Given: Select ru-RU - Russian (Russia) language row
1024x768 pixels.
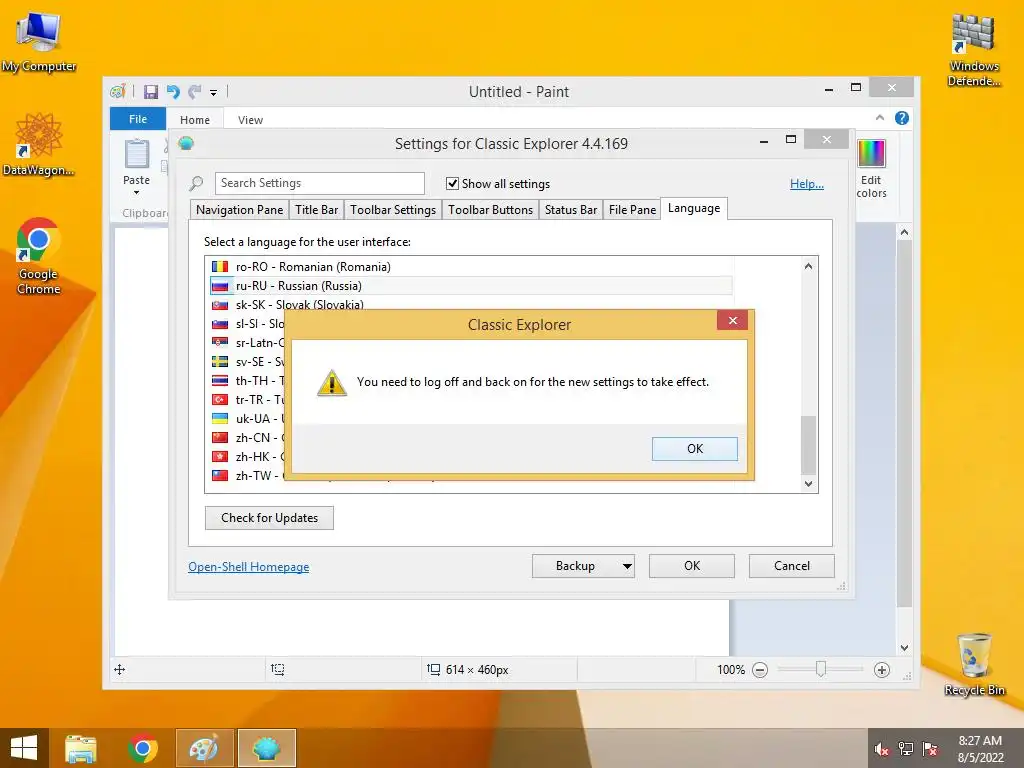Looking at the screenshot, I should pos(470,285).
